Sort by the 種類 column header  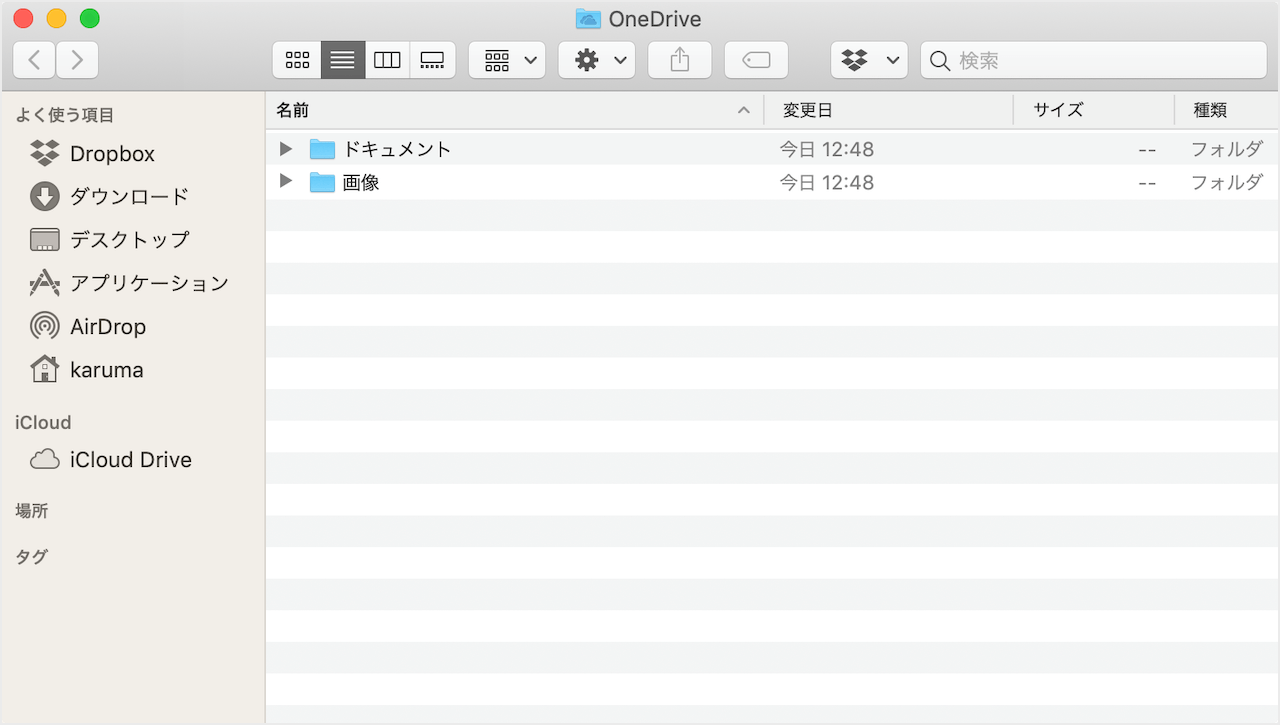coord(1227,110)
